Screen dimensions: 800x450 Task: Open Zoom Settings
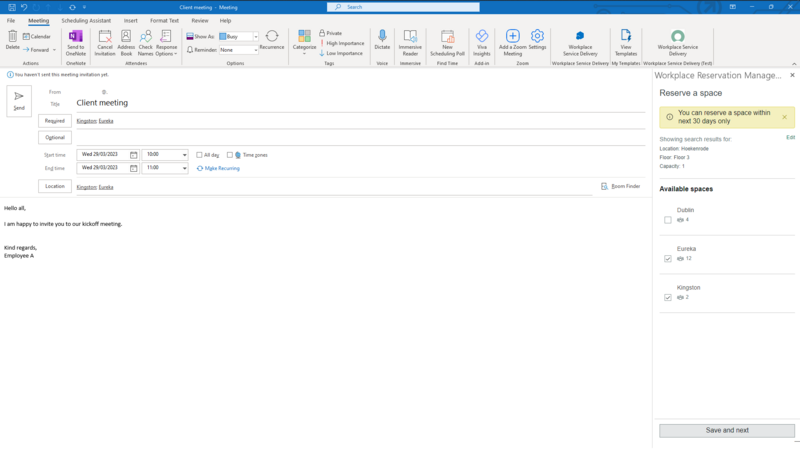tap(537, 40)
